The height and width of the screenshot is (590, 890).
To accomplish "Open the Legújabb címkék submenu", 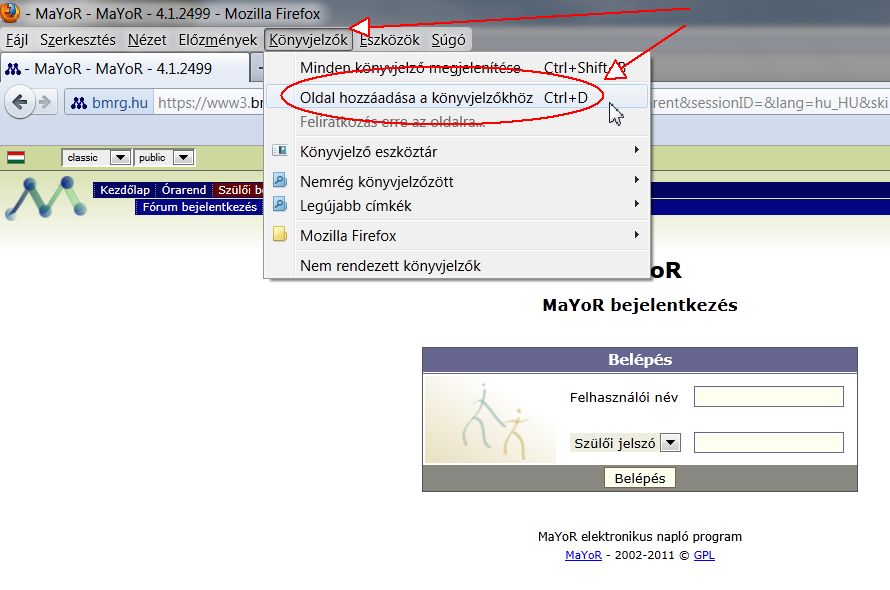I will click(x=355, y=206).
